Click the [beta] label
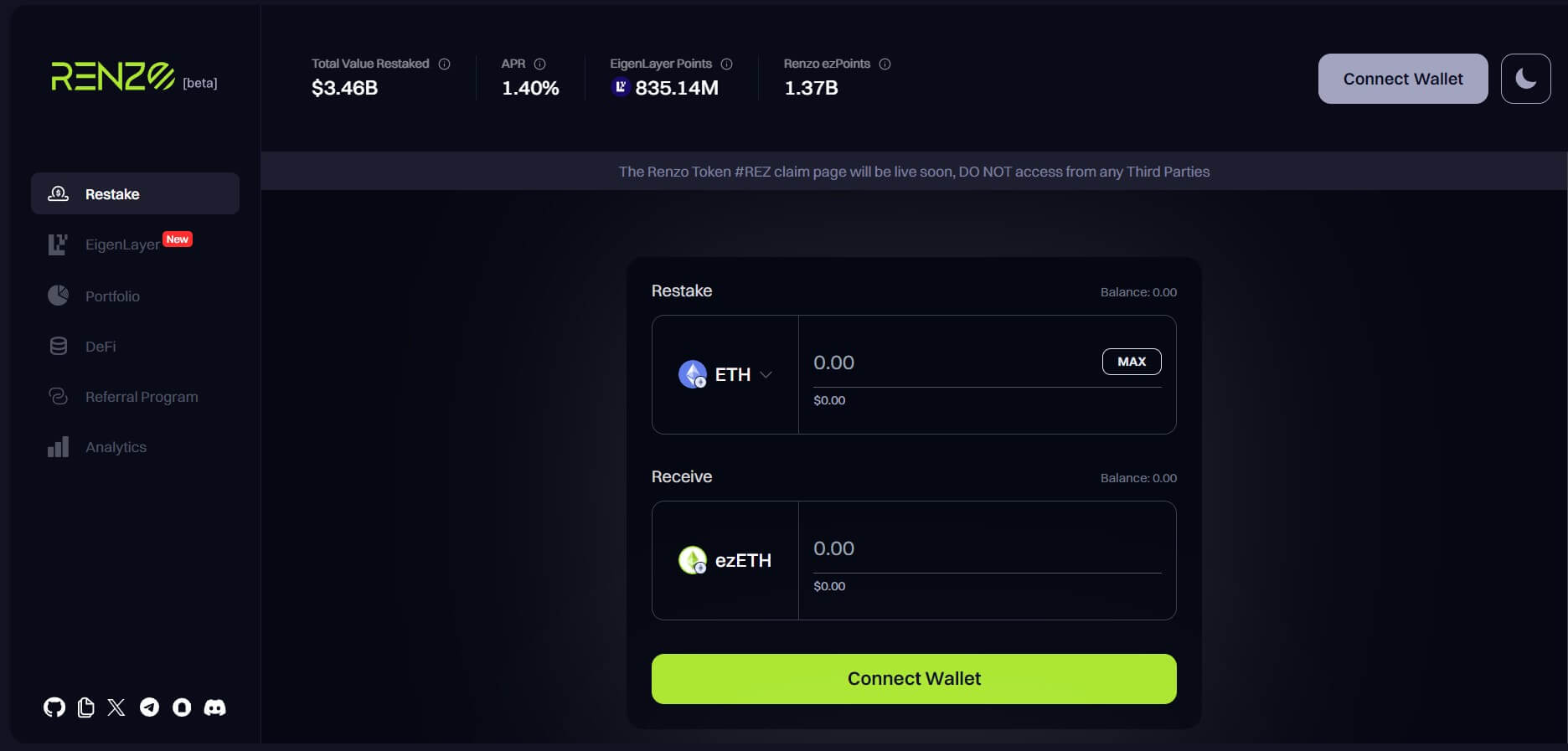 (200, 83)
